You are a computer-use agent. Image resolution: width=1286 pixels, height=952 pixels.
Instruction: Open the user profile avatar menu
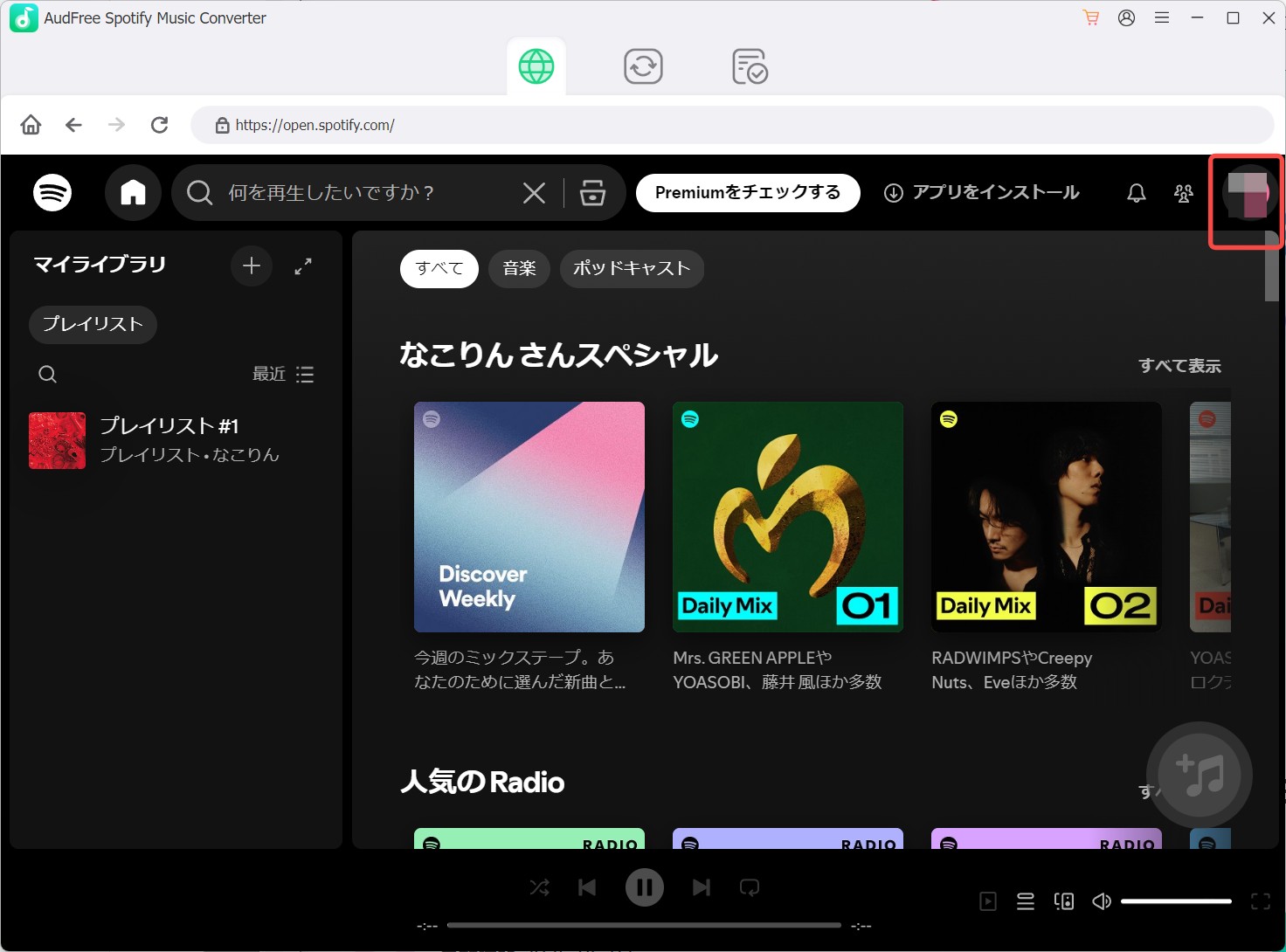[1248, 193]
